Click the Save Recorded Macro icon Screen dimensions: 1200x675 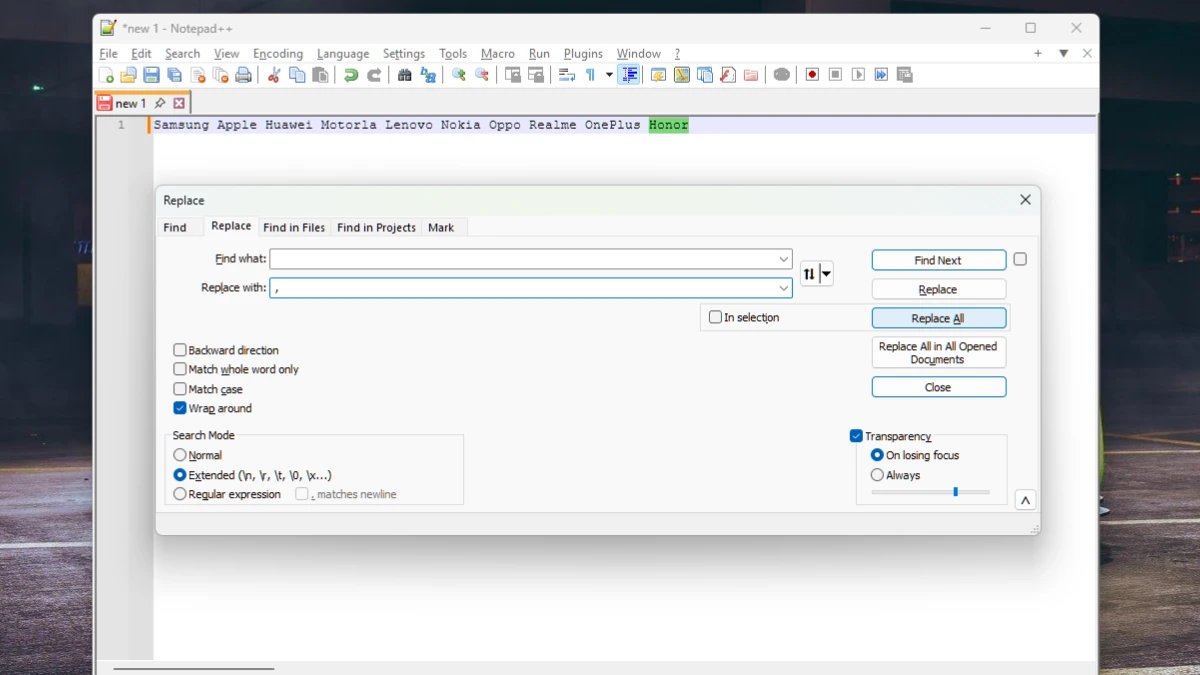pos(904,75)
